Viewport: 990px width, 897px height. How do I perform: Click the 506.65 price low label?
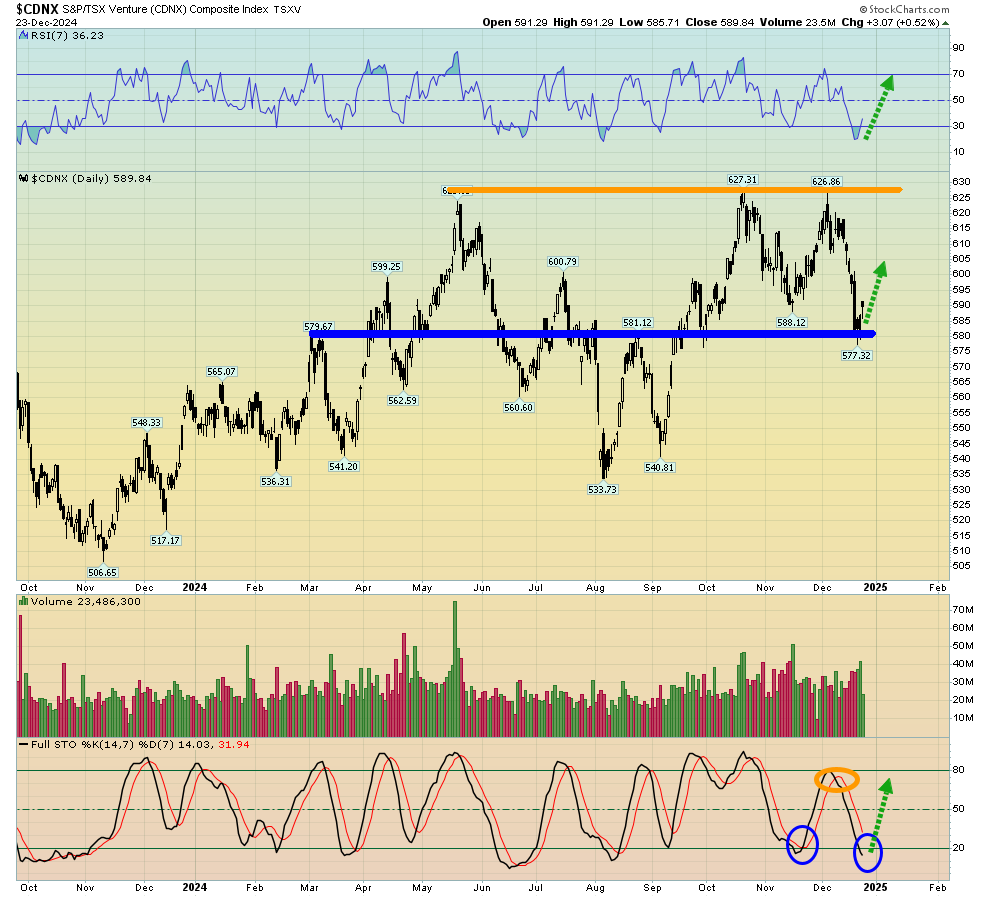tap(101, 572)
